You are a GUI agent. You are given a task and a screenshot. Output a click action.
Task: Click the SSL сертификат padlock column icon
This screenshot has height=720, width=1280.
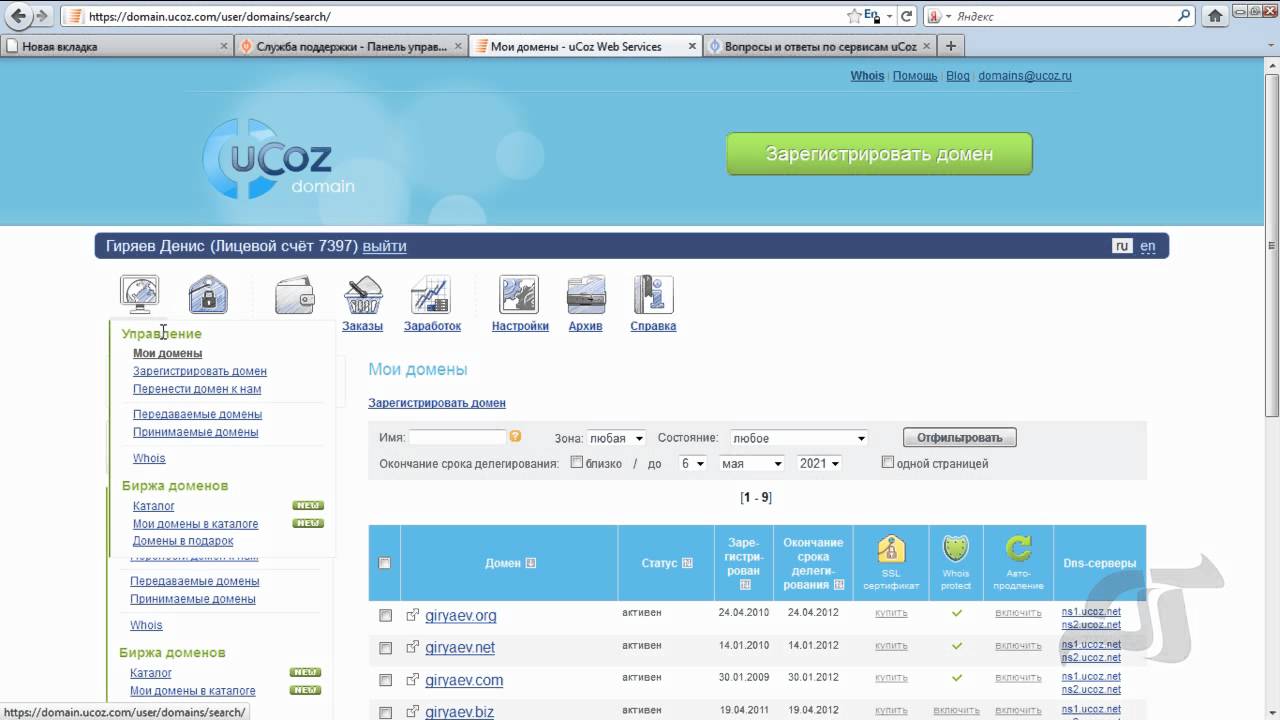click(891, 549)
